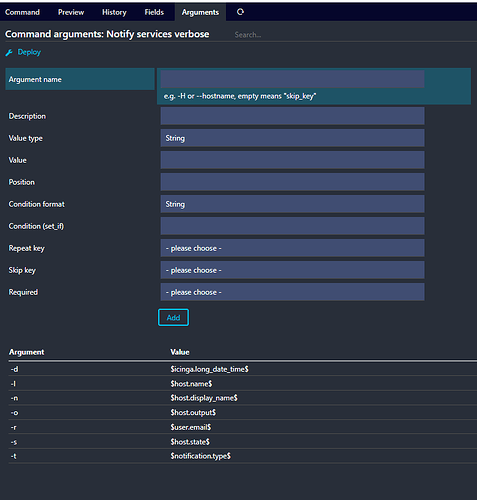Image resolution: width=477 pixels, height=500 pixels.
Task: Expand the Repeat key dropdown
Action: click(292, 248)
